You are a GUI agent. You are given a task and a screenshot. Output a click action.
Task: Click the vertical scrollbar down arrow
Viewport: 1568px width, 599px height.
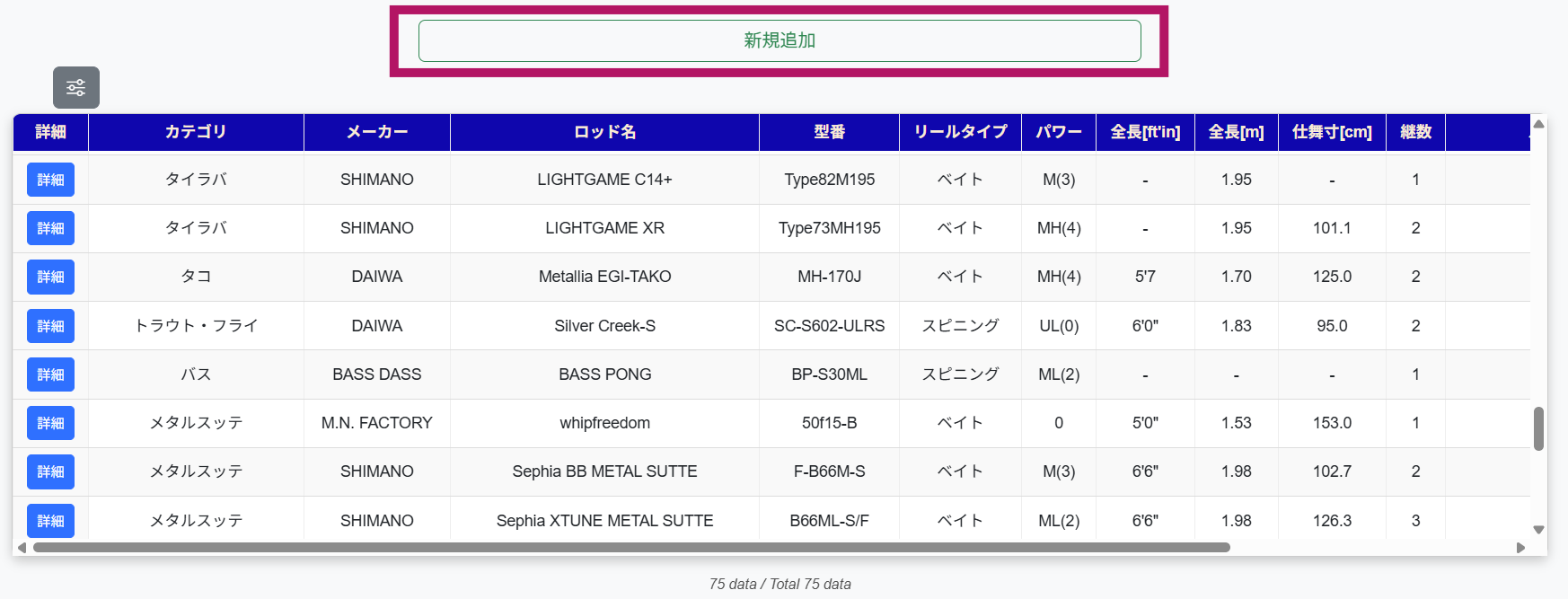click(x=1538, y=530)
